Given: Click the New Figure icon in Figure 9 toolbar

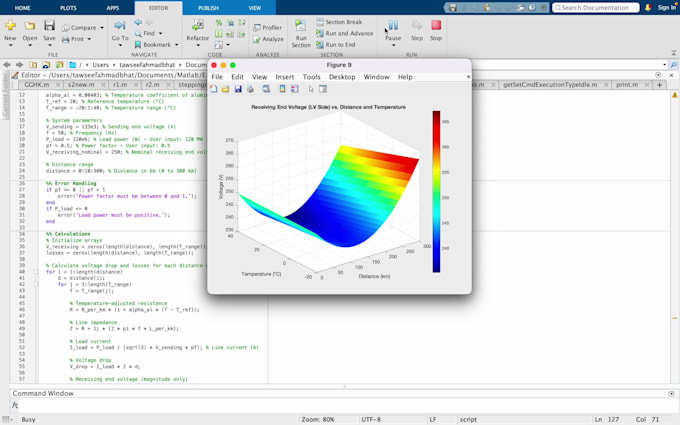Looking at the screenshot, I should pyautogui.click(x=215, y=89).
